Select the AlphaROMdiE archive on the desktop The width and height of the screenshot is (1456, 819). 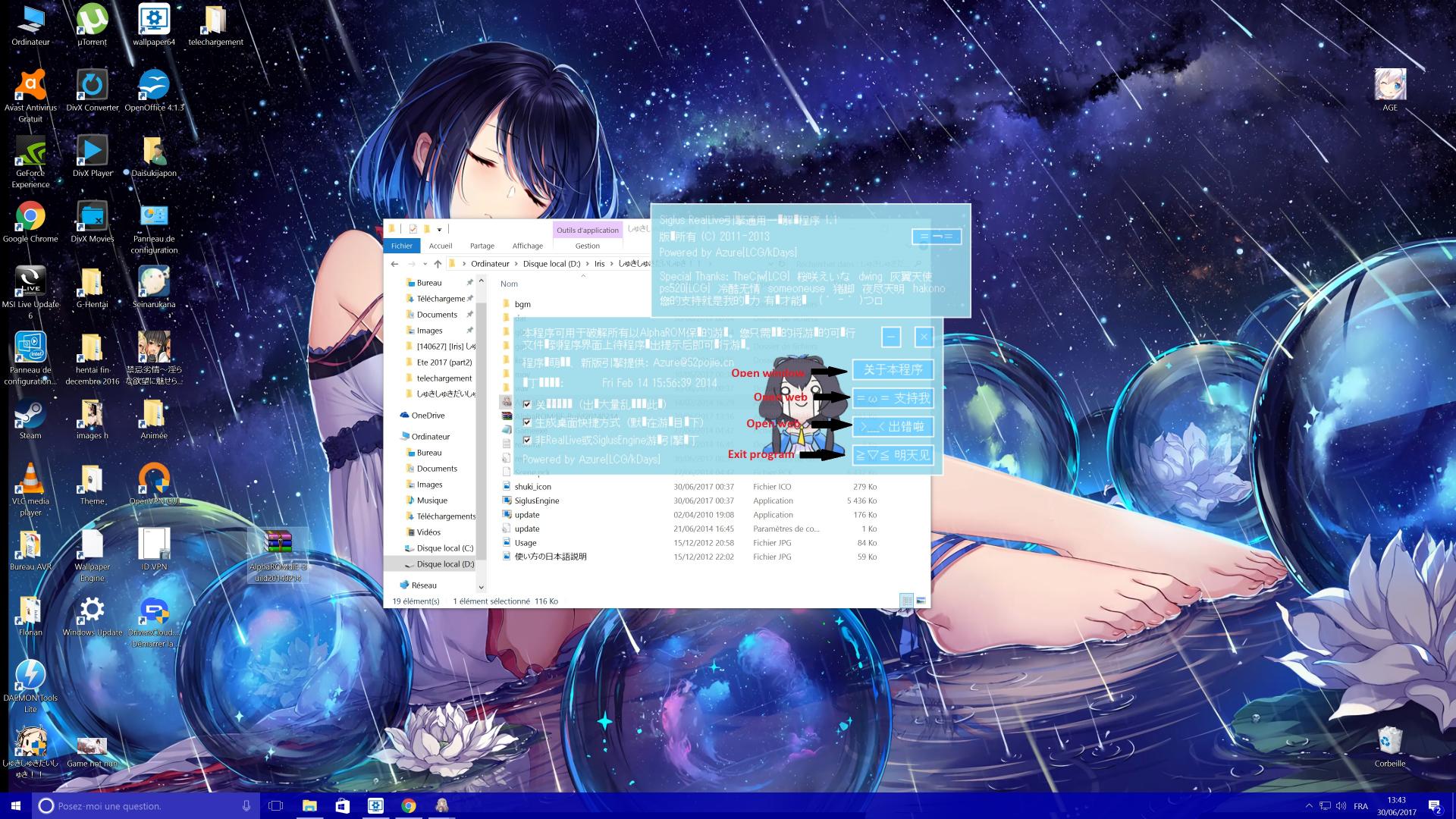(278, 555)
